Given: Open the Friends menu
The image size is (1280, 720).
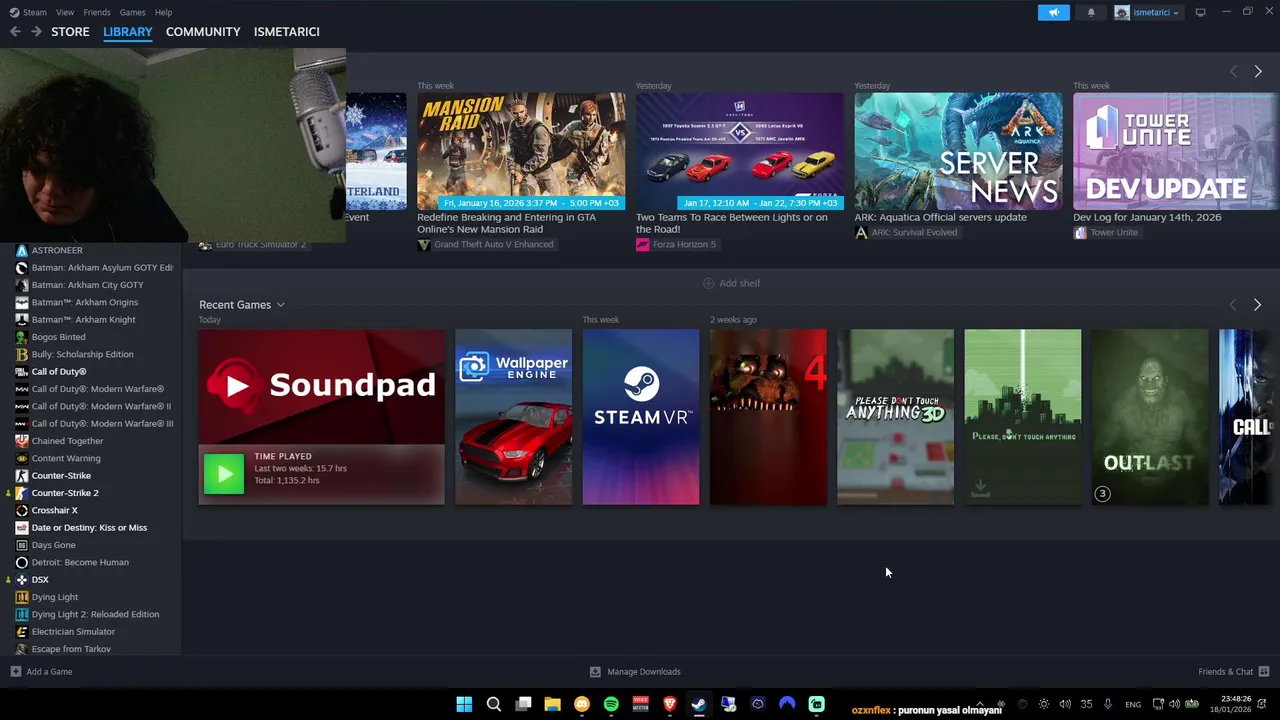Looking at the screenshot, I should click(97, 12).
